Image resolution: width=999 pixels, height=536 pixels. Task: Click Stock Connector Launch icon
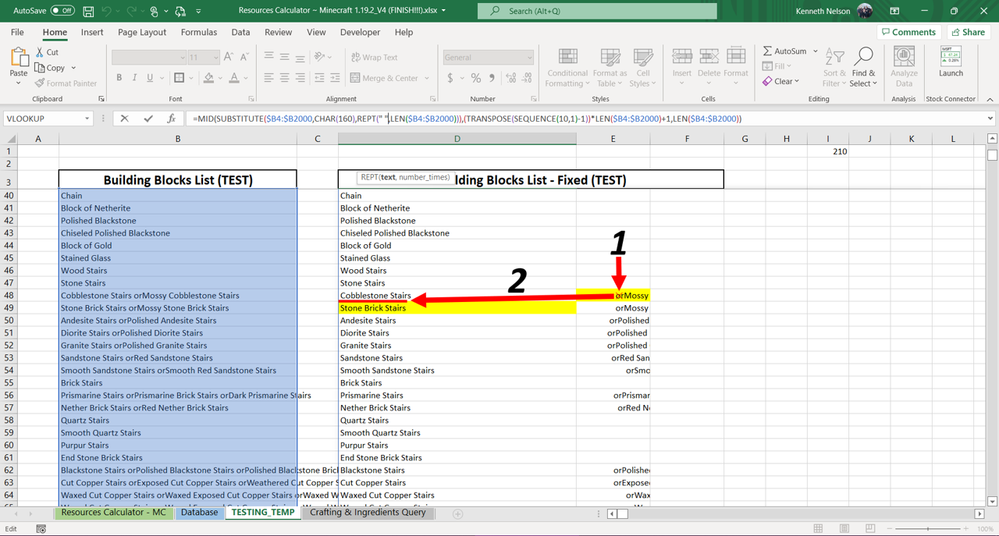click(x=951, y=56)
